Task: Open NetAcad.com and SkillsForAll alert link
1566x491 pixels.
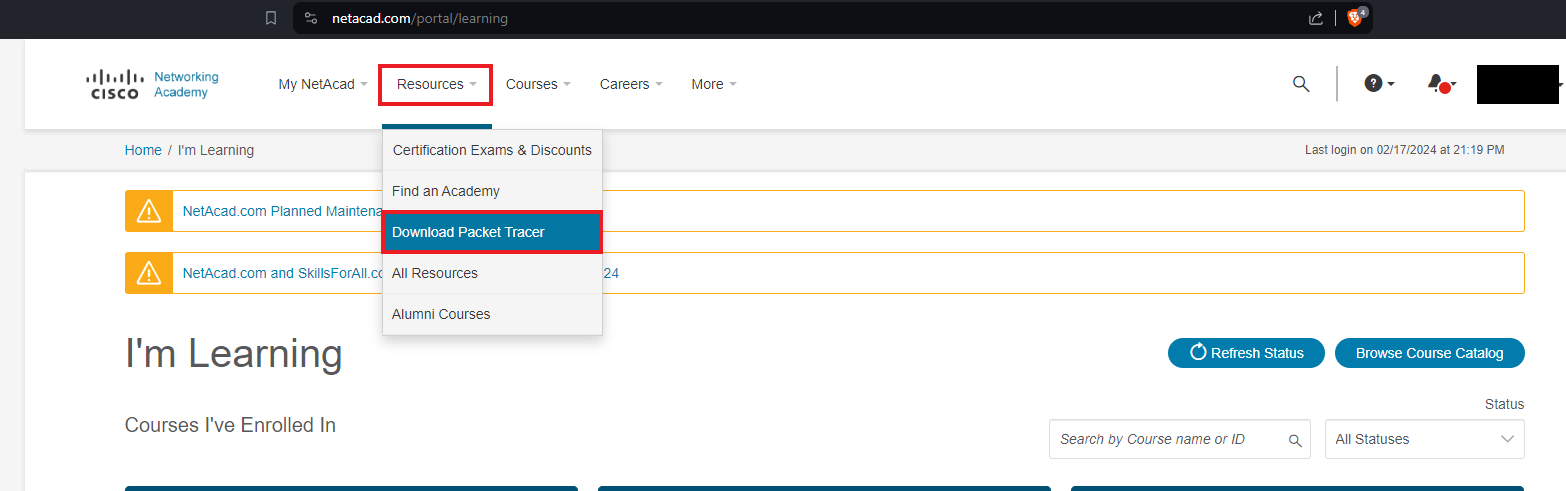Action: [283, 273]
